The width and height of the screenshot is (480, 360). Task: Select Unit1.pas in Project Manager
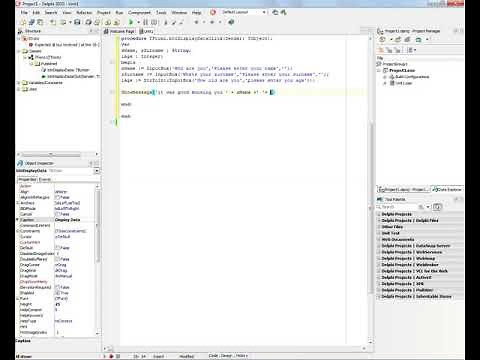[x=404, y=83]
